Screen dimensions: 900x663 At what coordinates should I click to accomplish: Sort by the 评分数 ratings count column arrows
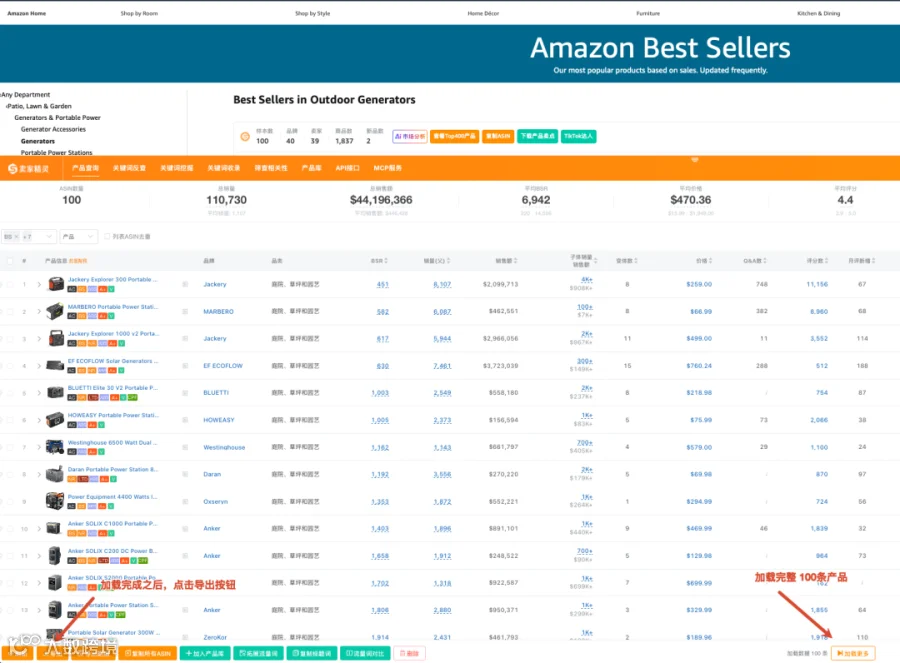click(x=827, y=261)
